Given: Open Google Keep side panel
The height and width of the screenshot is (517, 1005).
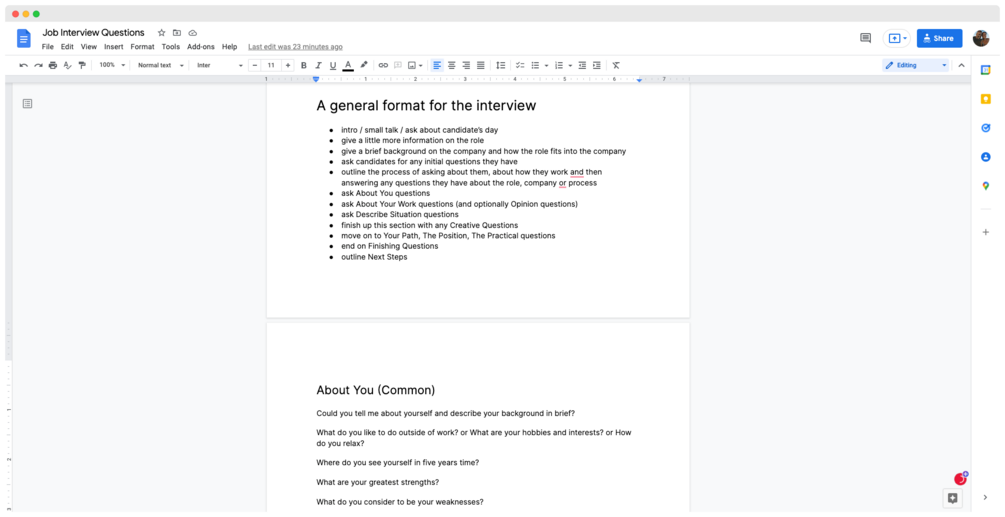Looking at the screenshot, I should click(x=986, y=99).
